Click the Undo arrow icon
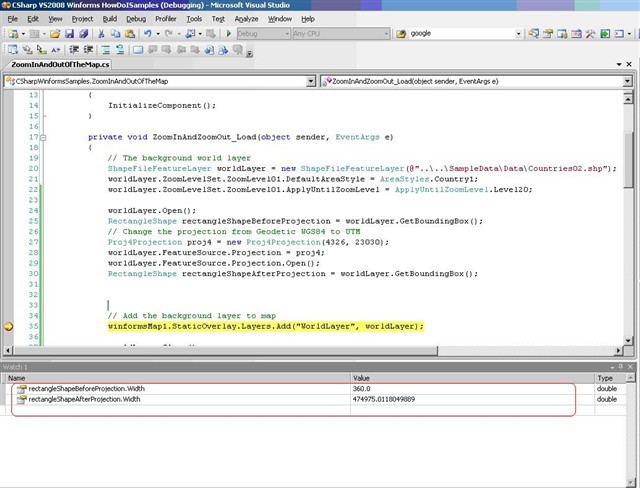Image resolution: width=640 pixels, height=488 pixels. coord(146,33)
